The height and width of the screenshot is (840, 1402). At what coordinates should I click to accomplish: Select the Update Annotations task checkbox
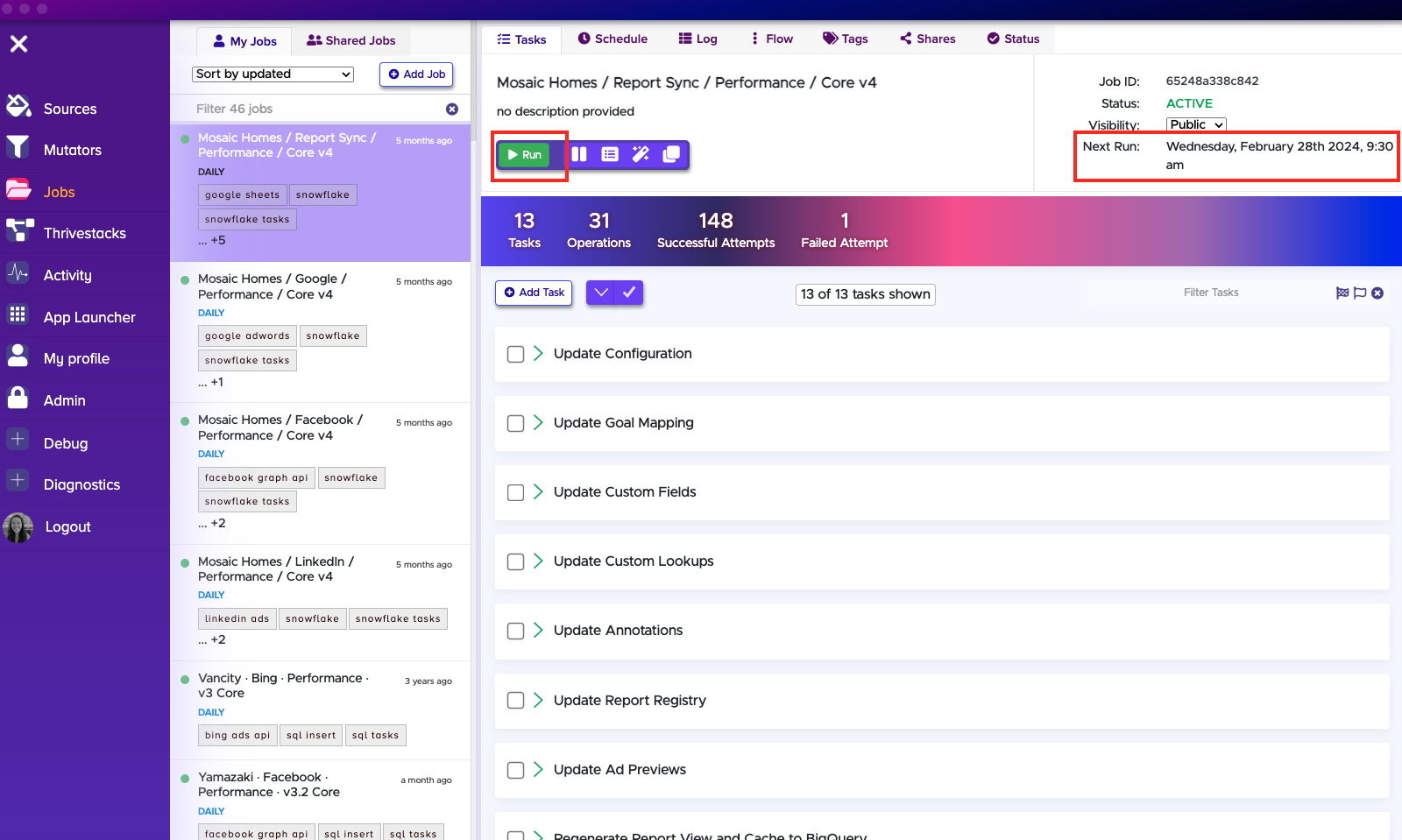click(x=515, y=631)
